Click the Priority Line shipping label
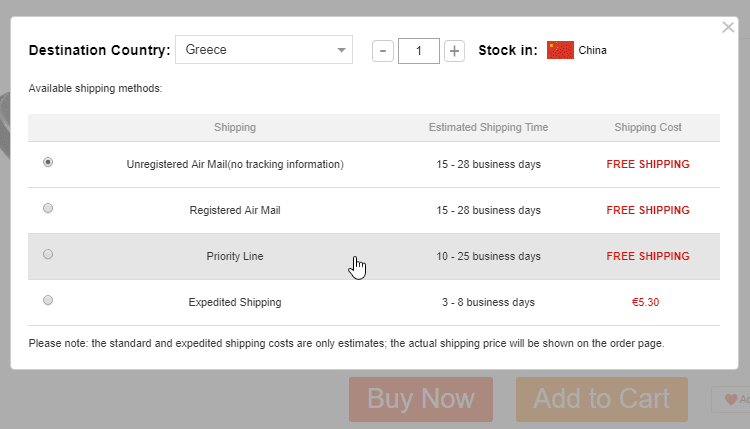Screen dimensions: 750x429 tap(234, 256)
